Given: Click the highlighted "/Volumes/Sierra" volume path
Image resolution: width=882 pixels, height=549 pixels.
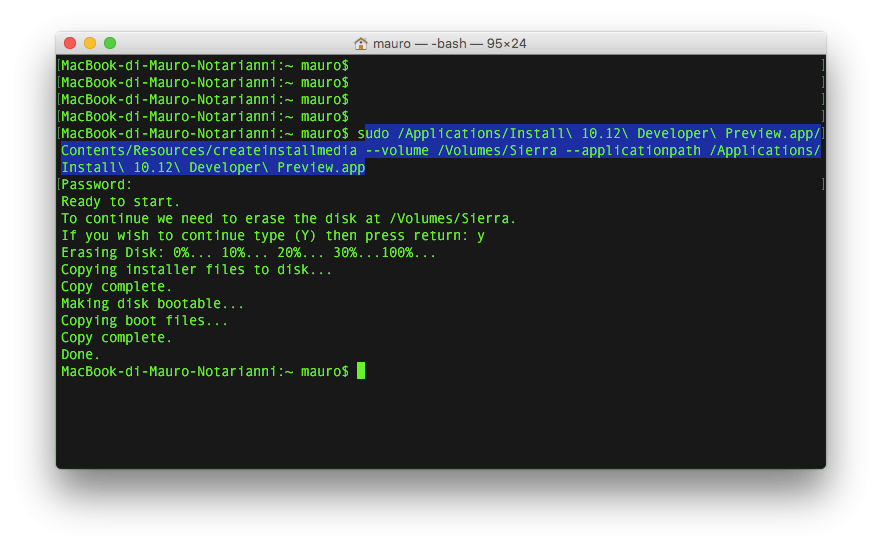Looking at the screenshot, I should point(498,150).
